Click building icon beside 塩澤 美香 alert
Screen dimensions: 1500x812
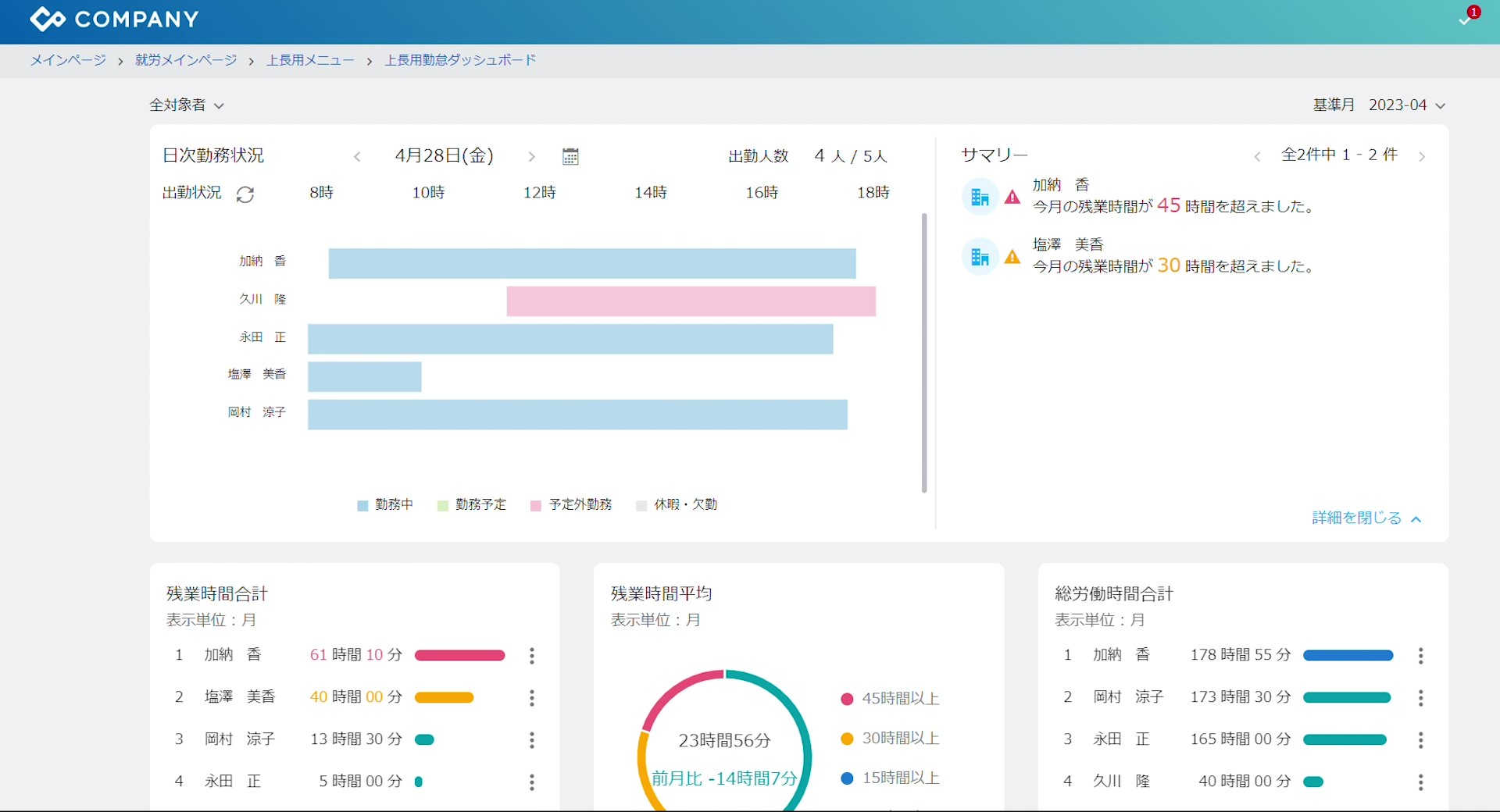(x=980, y=256)
